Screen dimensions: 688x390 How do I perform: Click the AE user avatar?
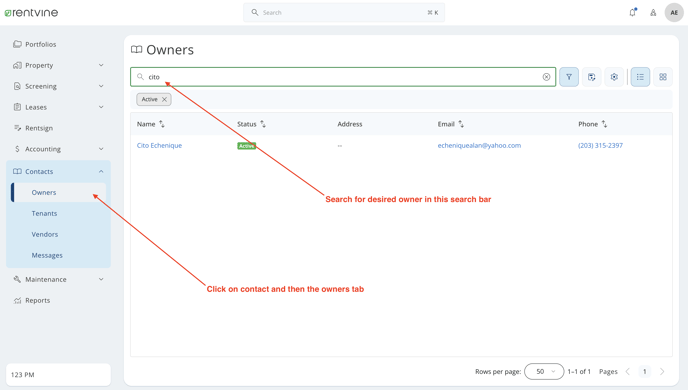(x=674, y=12)
